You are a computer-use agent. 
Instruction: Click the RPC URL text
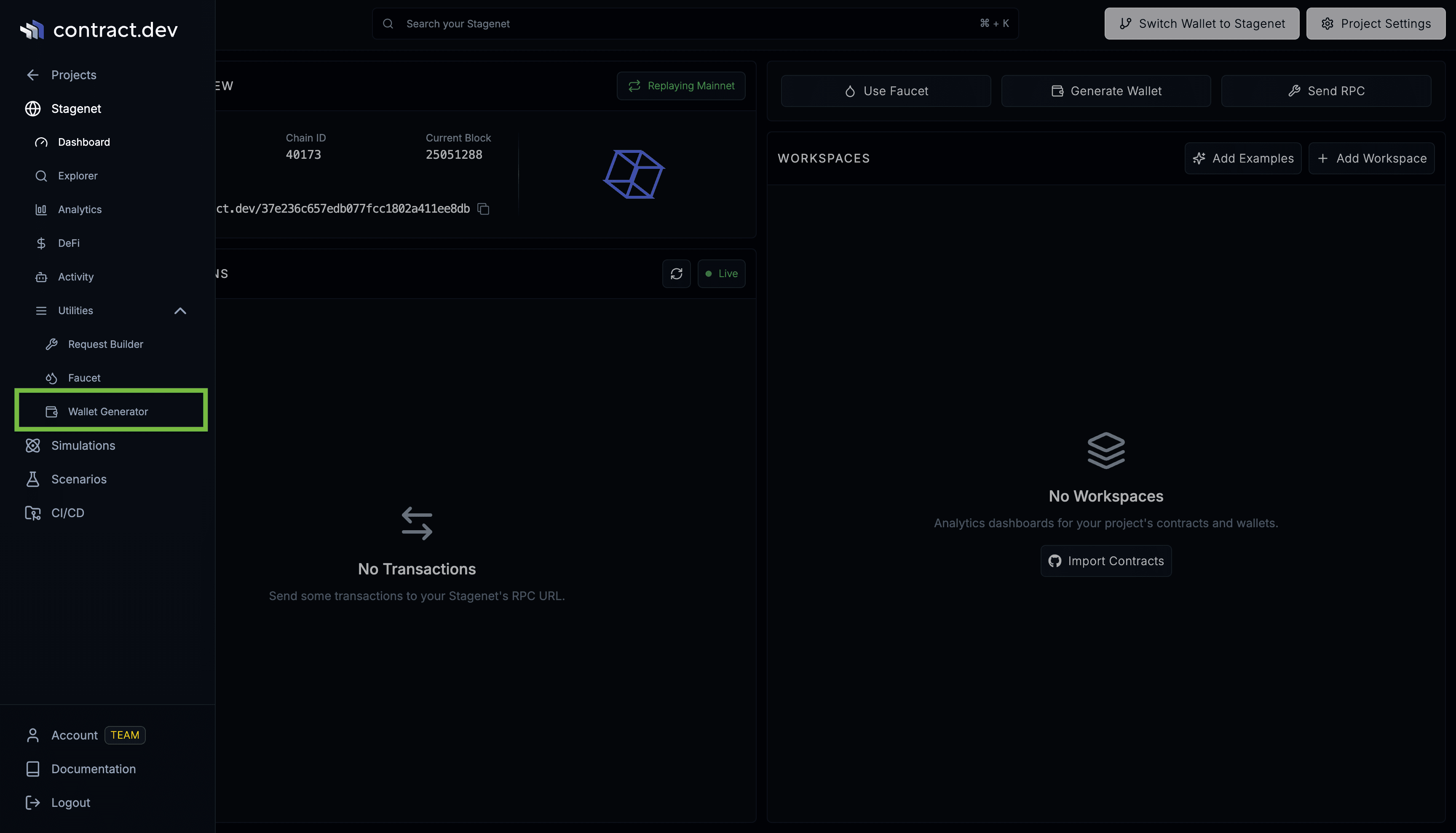click(x=343, y=209)
